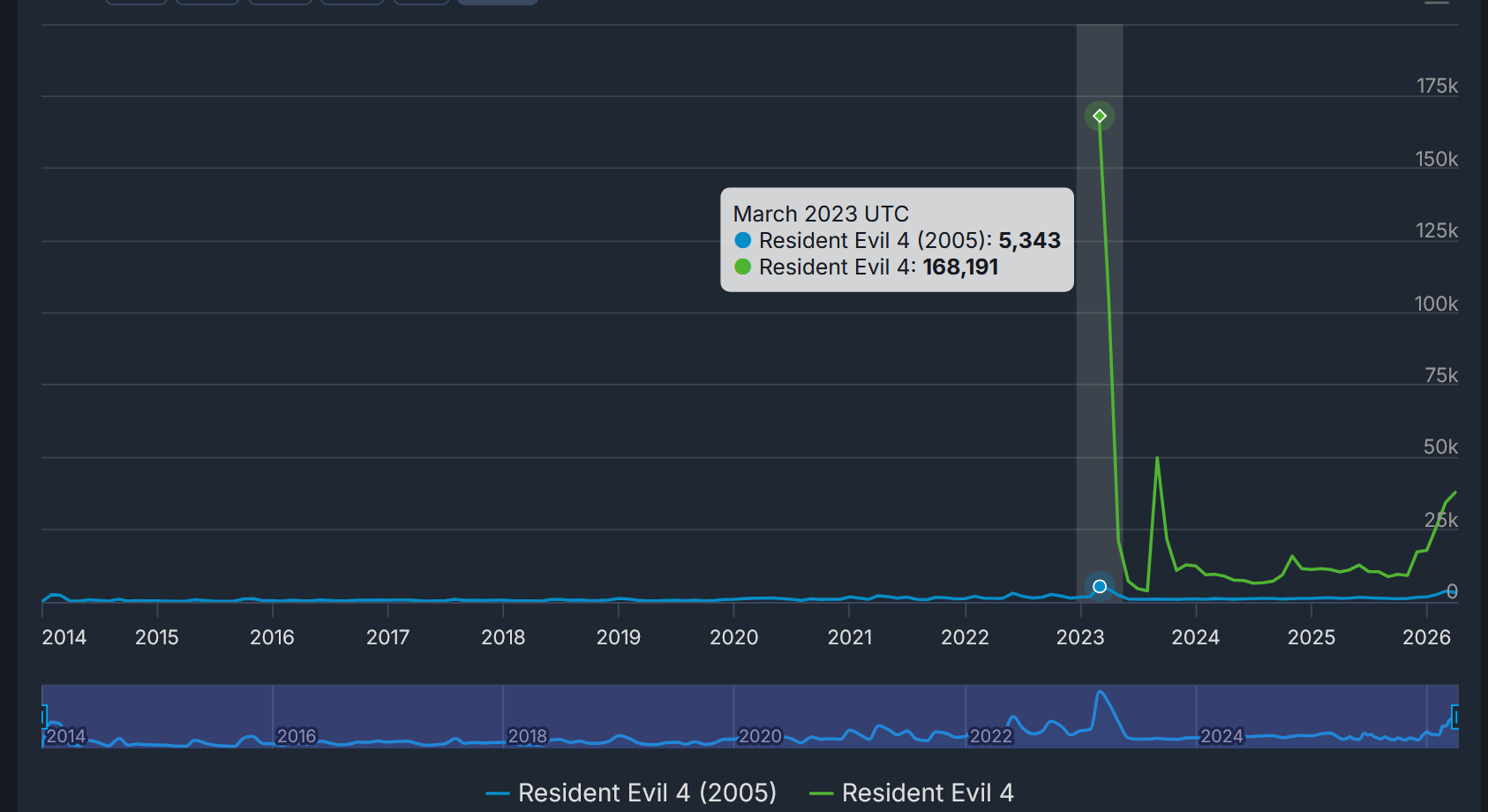Click the right handle of the range navigator
This screenshot has height=812, width=1488.
(x=1455, y=716)
